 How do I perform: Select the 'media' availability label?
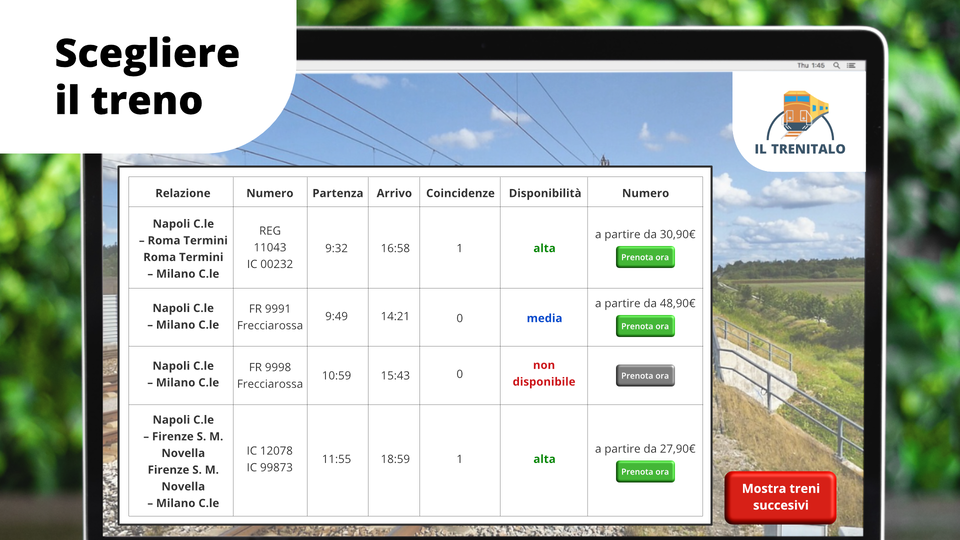pos(544,318)
